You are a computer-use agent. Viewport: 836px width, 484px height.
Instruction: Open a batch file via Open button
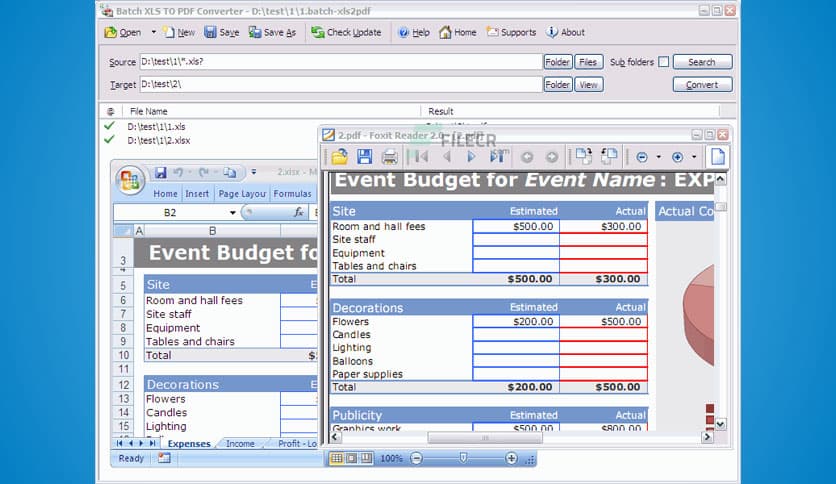(x=123, y=33)
